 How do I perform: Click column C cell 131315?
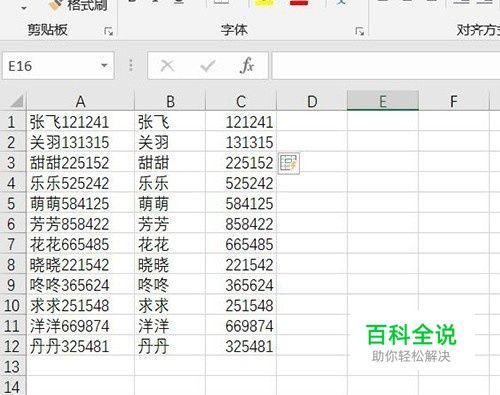[241, 142]
